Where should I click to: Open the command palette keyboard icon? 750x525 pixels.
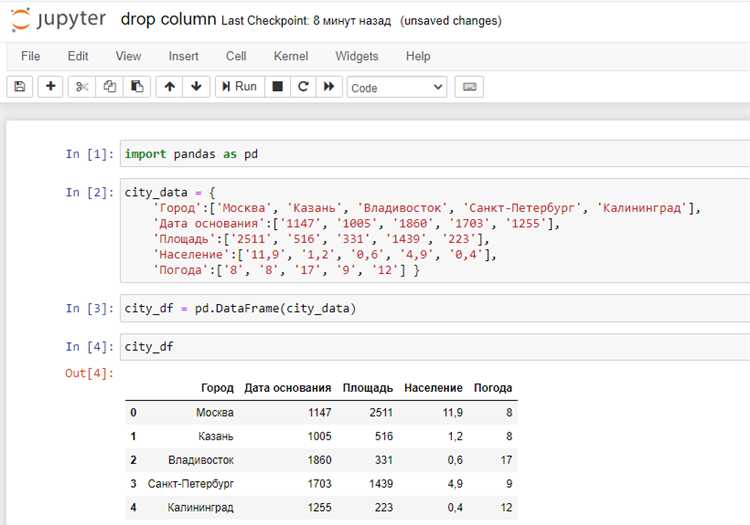(x=469, y=87)
